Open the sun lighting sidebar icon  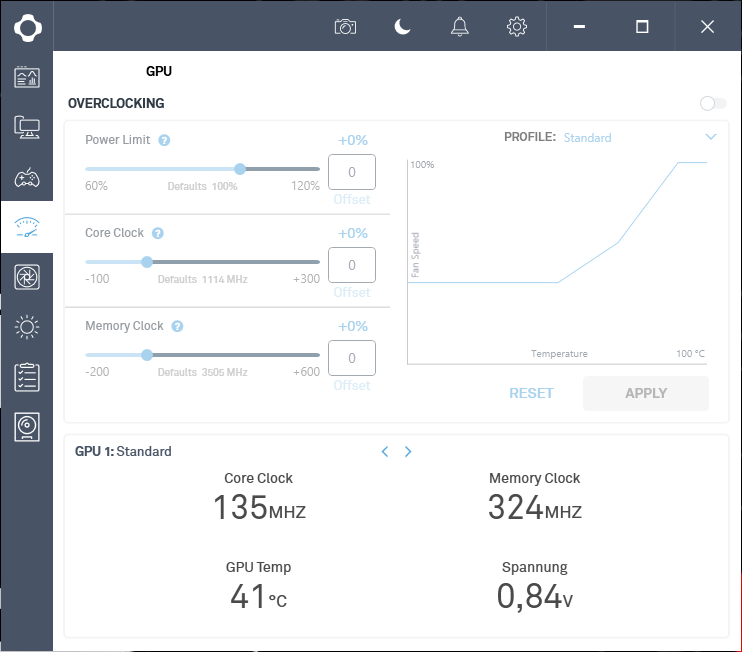pos(27,327)
